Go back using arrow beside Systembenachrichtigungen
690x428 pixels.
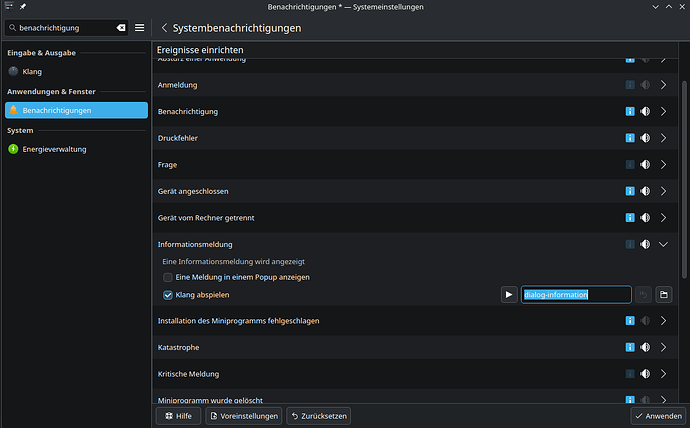[164, 28]
